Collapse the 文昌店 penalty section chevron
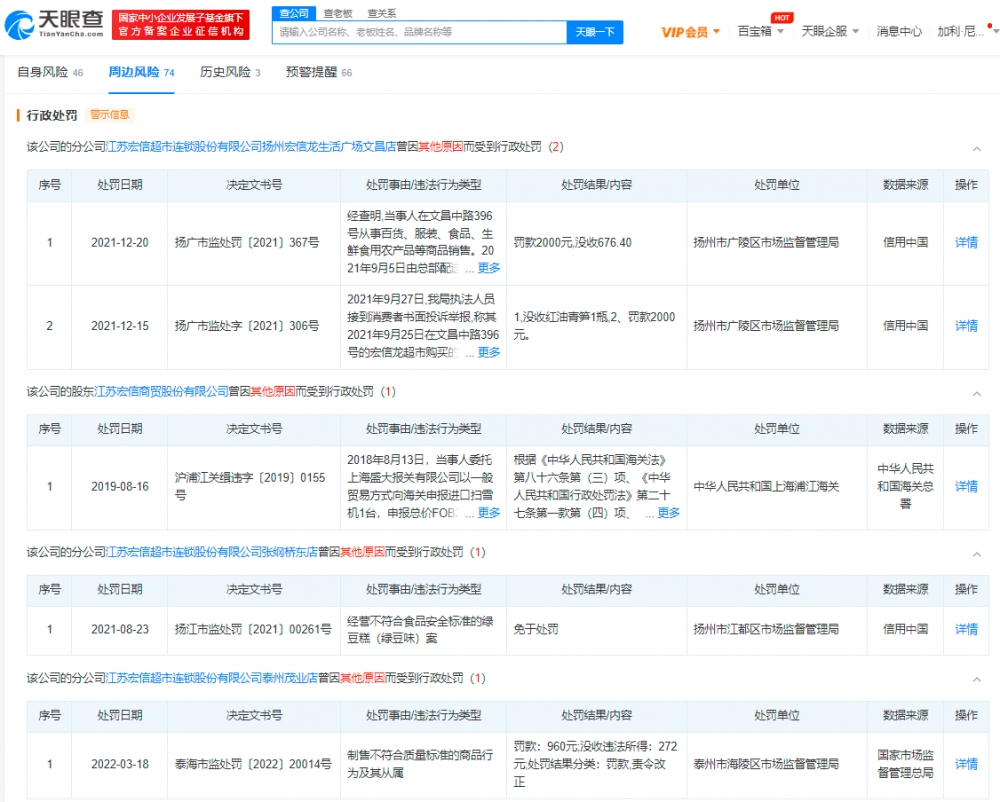Screen dimensions: 1000x802 coord(976,149)
